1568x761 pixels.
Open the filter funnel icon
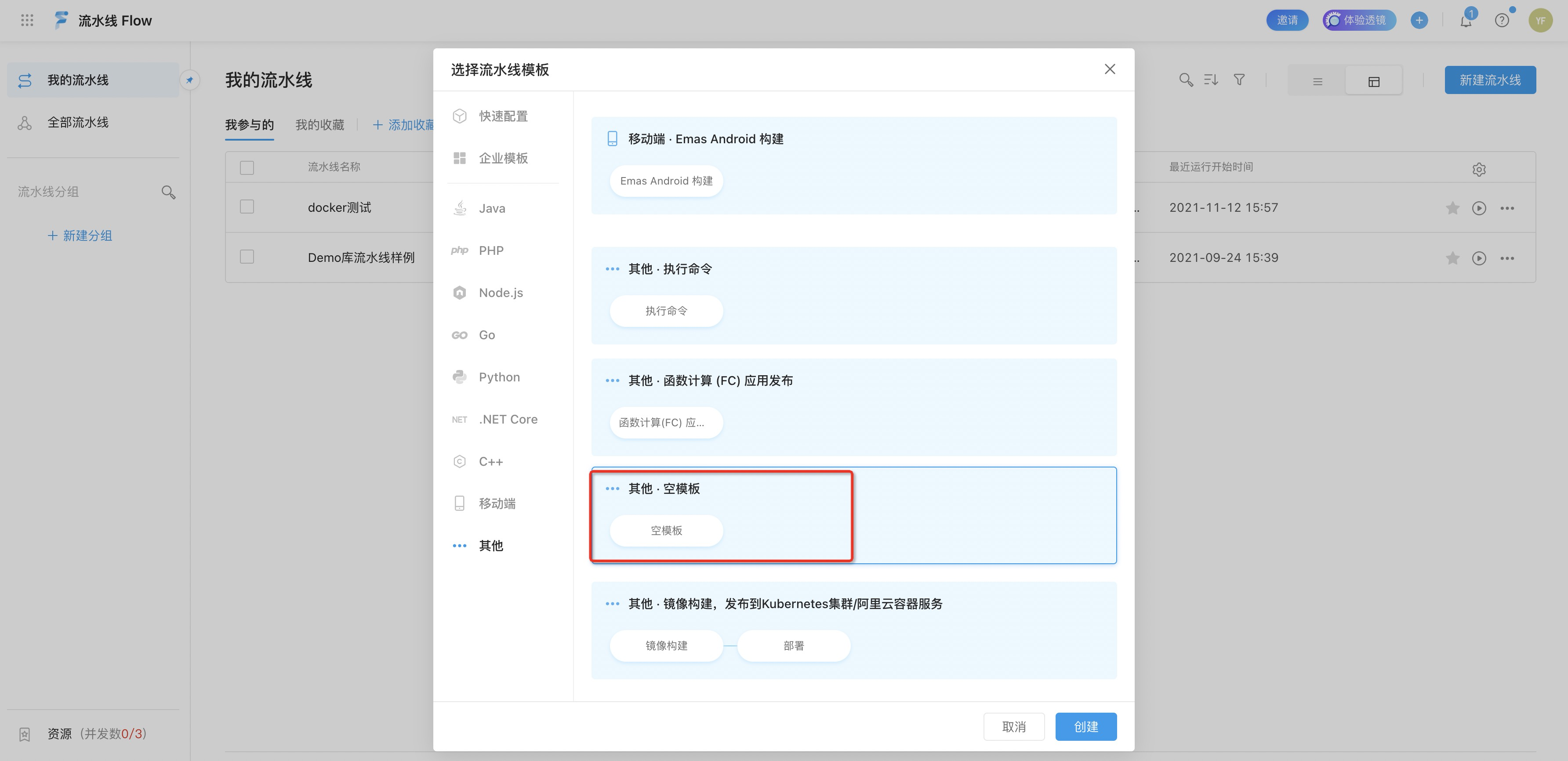pos(1239,80)
